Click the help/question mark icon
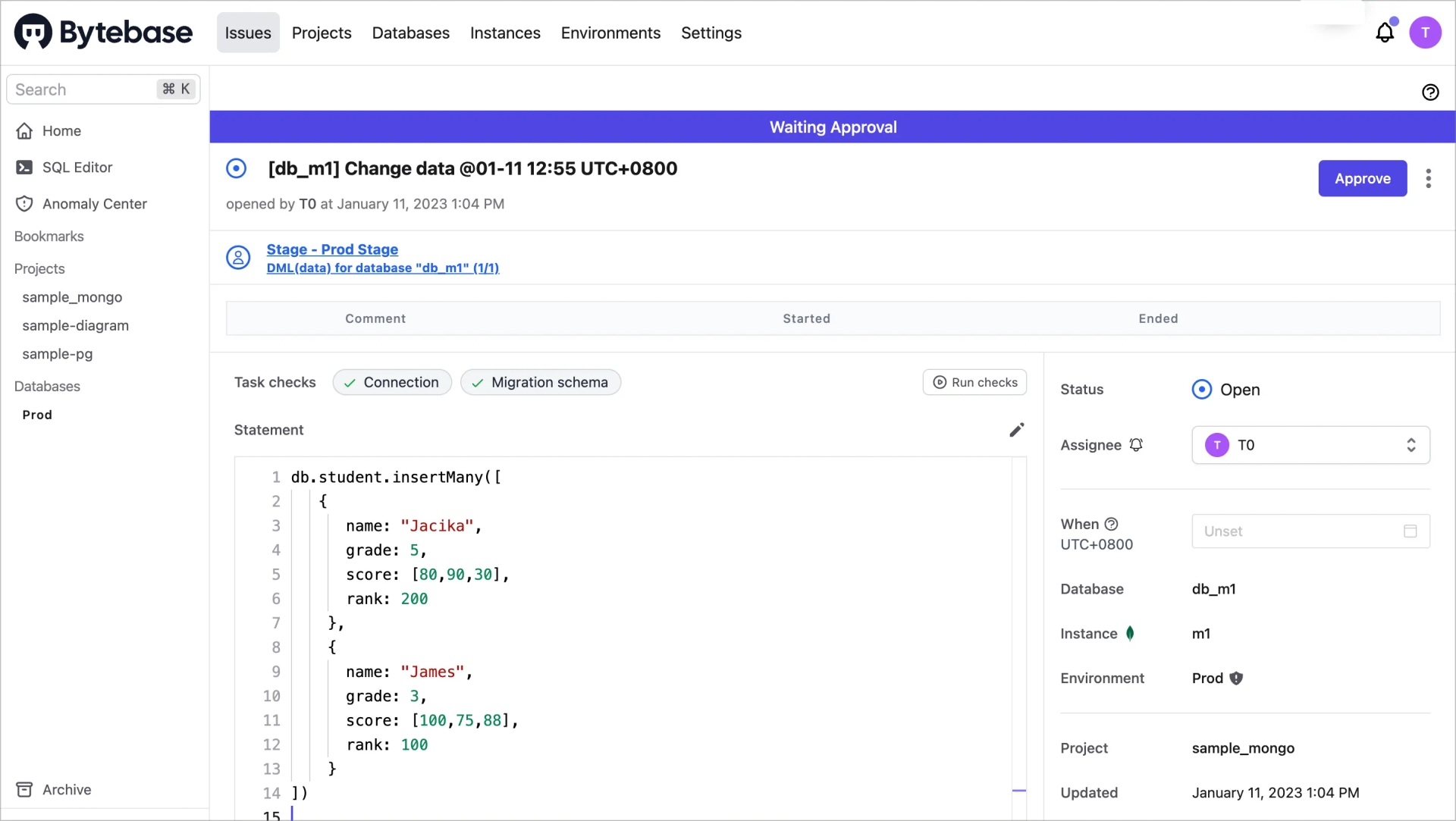Viewport: 1456px width, 821px height. pyautogui.click(x=1431, y=92)
